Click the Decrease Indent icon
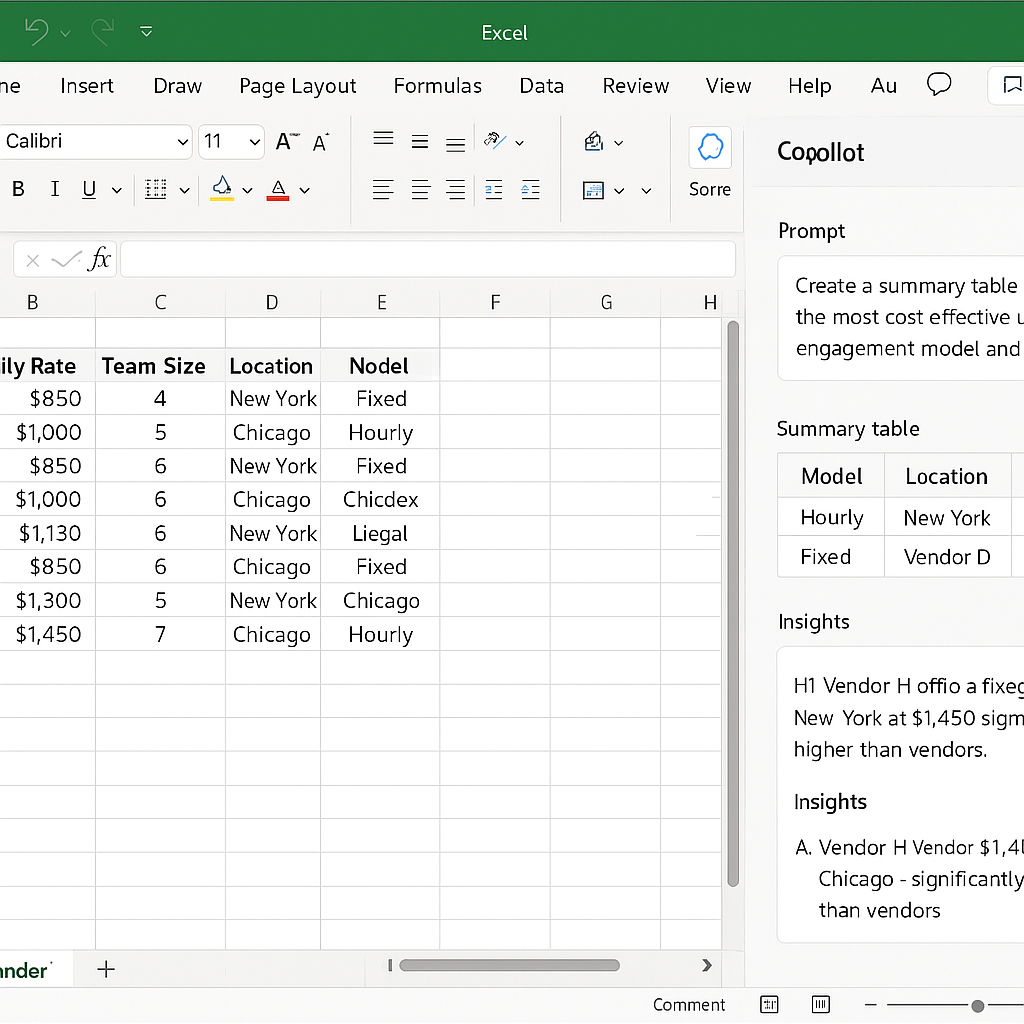 click(494, 189)
